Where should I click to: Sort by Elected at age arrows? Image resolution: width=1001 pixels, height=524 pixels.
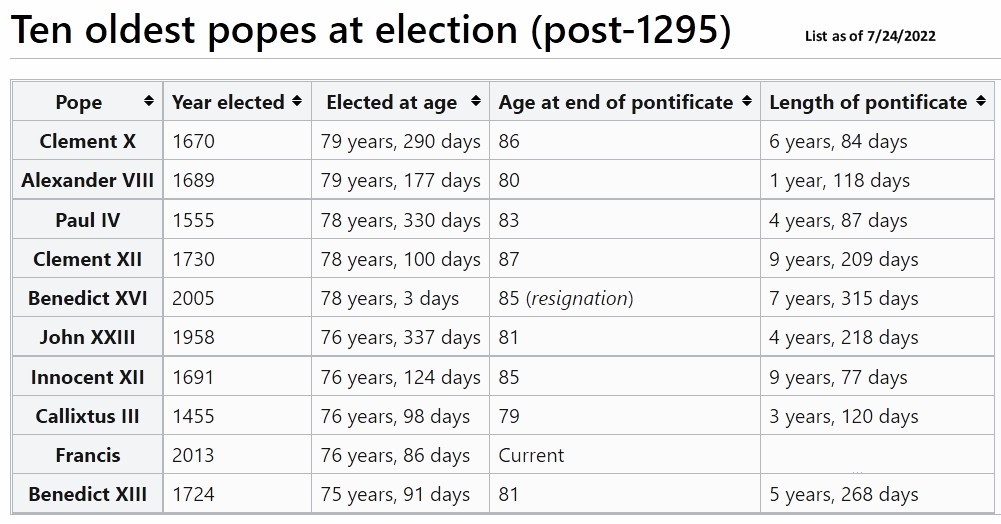click(x=476, y=102)
